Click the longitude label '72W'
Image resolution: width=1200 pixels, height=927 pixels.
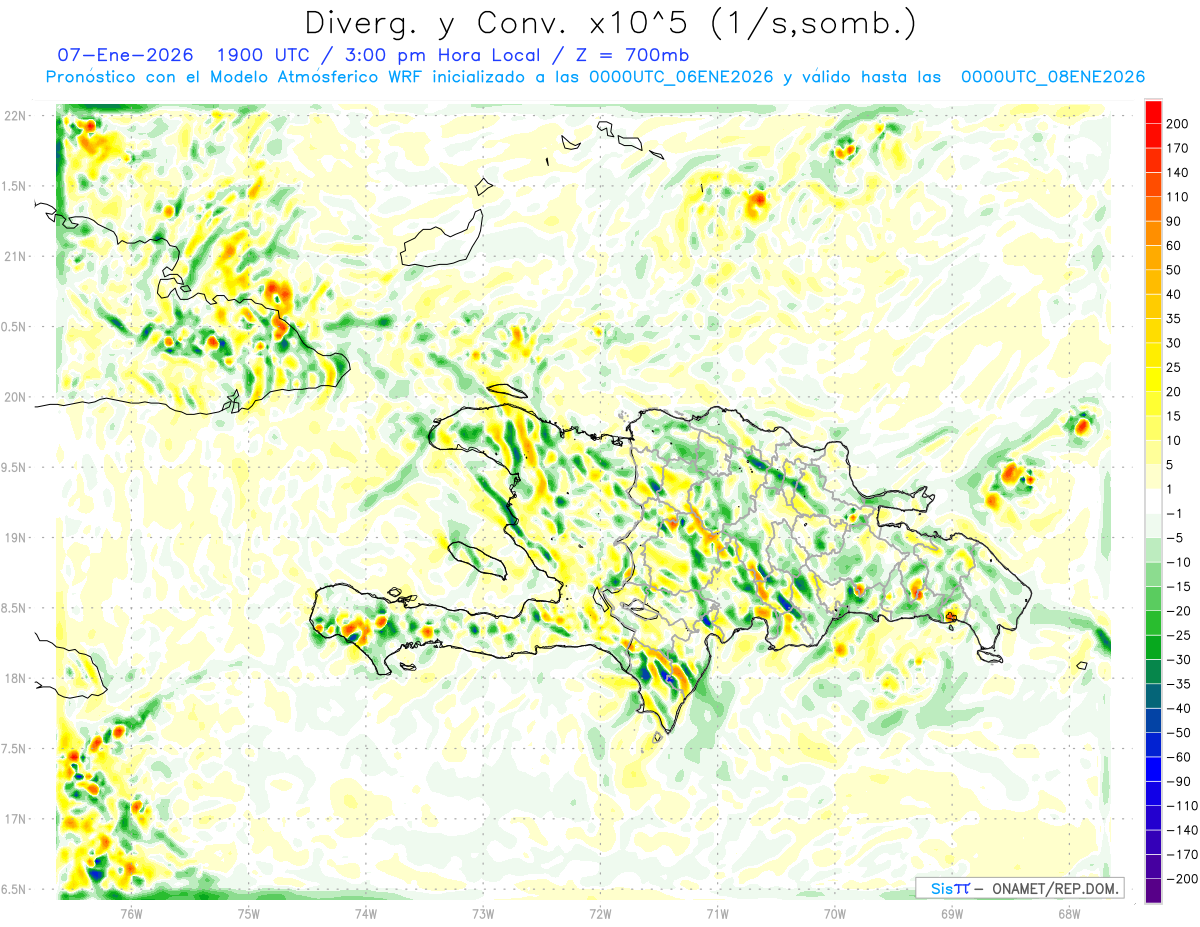click(600, 913)
